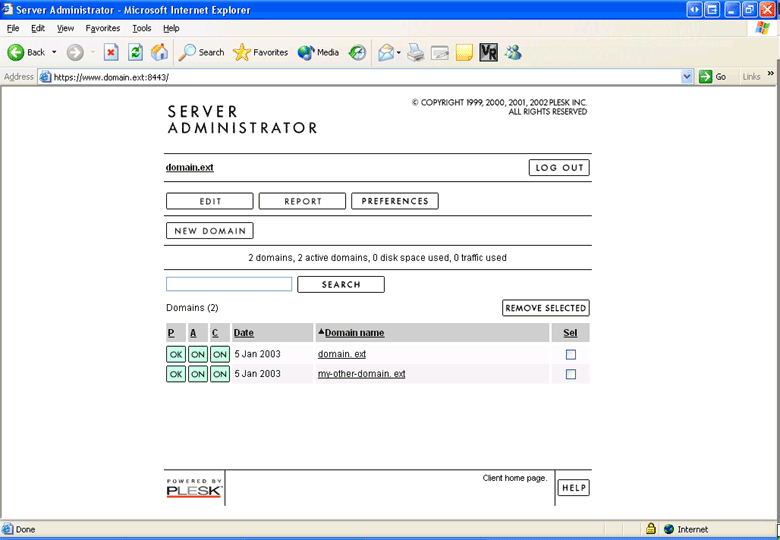780x540 pixels.
Task: Click the domain search text field
Action: (x=229, y=284)
